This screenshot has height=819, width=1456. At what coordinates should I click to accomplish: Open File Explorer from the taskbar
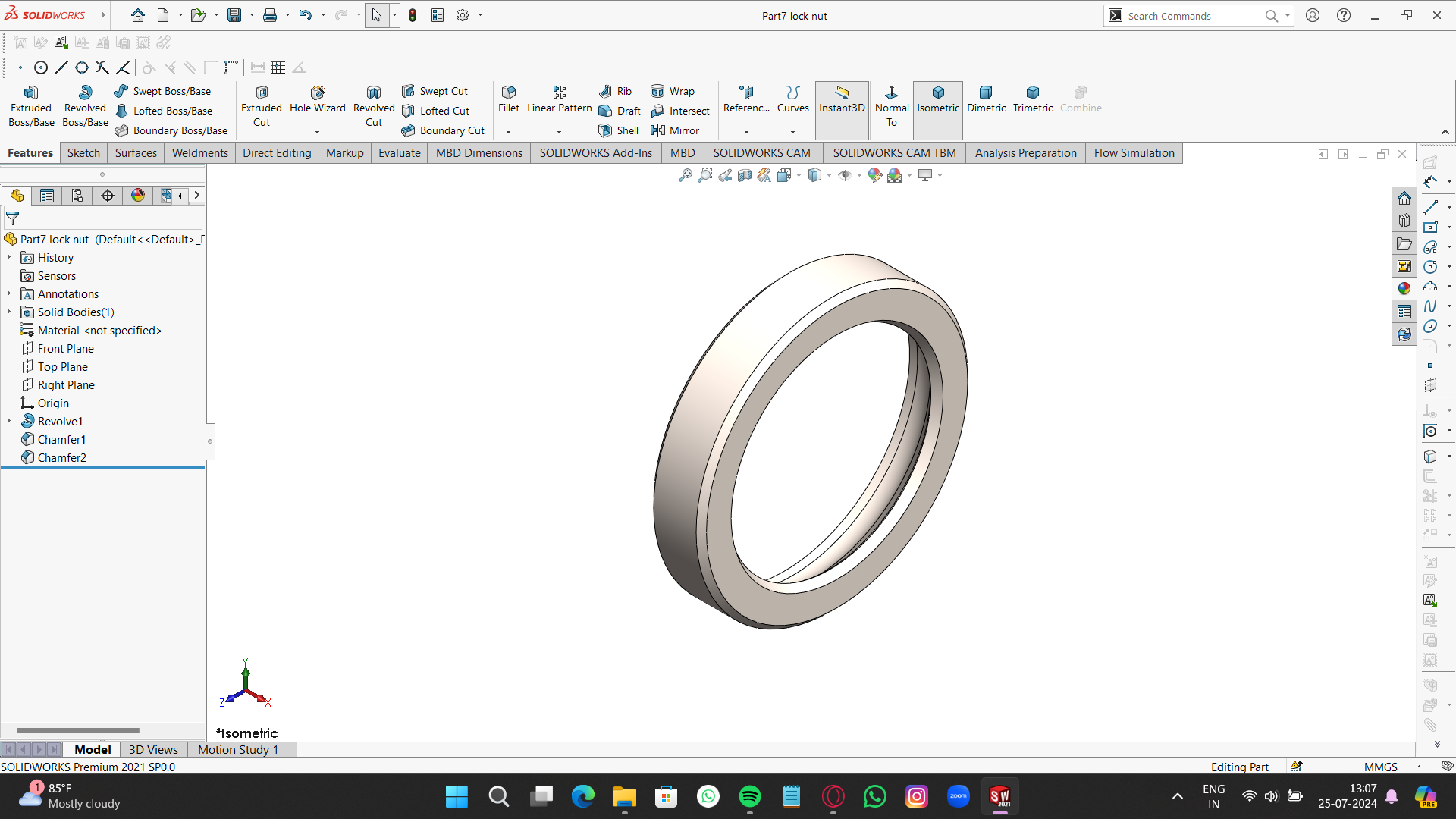point(624,796)
